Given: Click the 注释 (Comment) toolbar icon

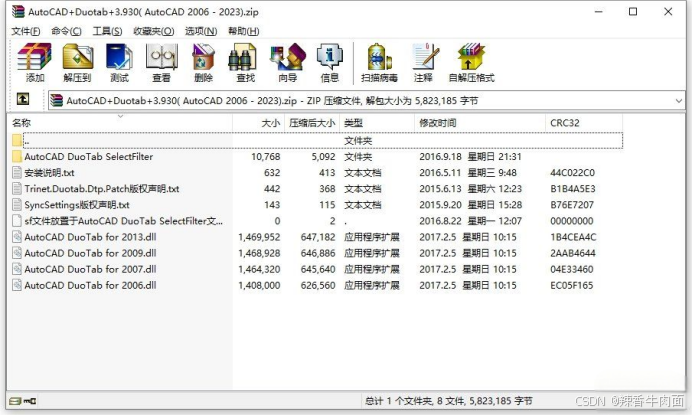Looking at the screenshot, I should click(424, 63).
